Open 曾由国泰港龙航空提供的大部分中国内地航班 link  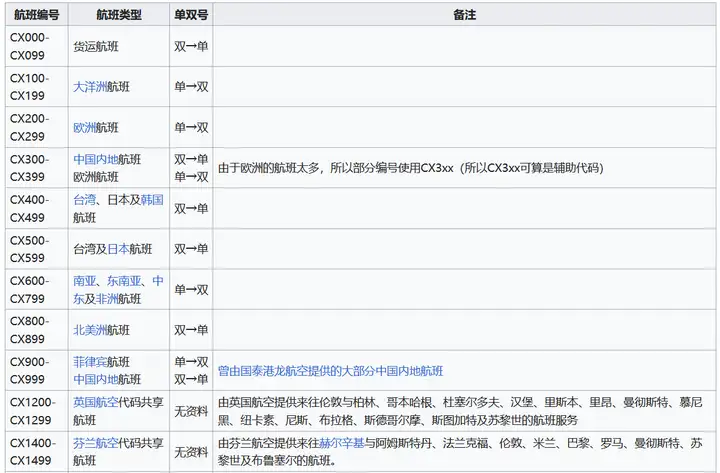331,371
